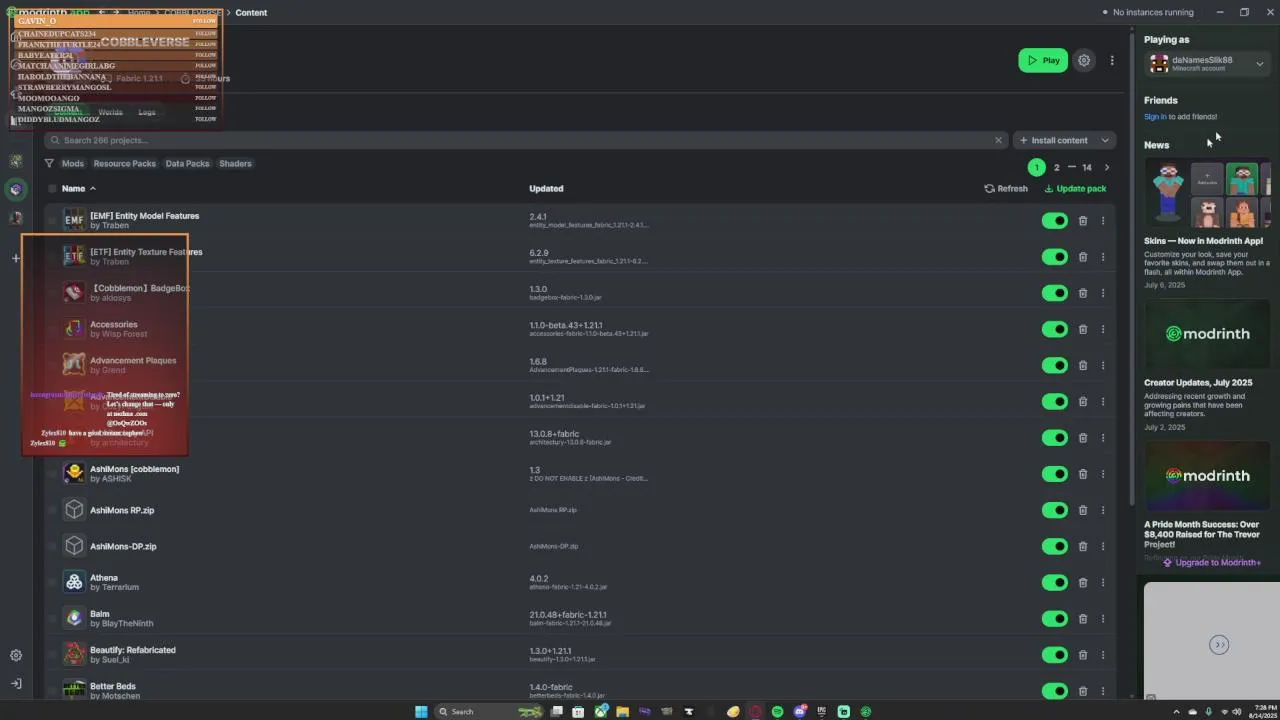
Task: Open more options for AshiMons [cobblemon]
Action: tap(1103, 474)
